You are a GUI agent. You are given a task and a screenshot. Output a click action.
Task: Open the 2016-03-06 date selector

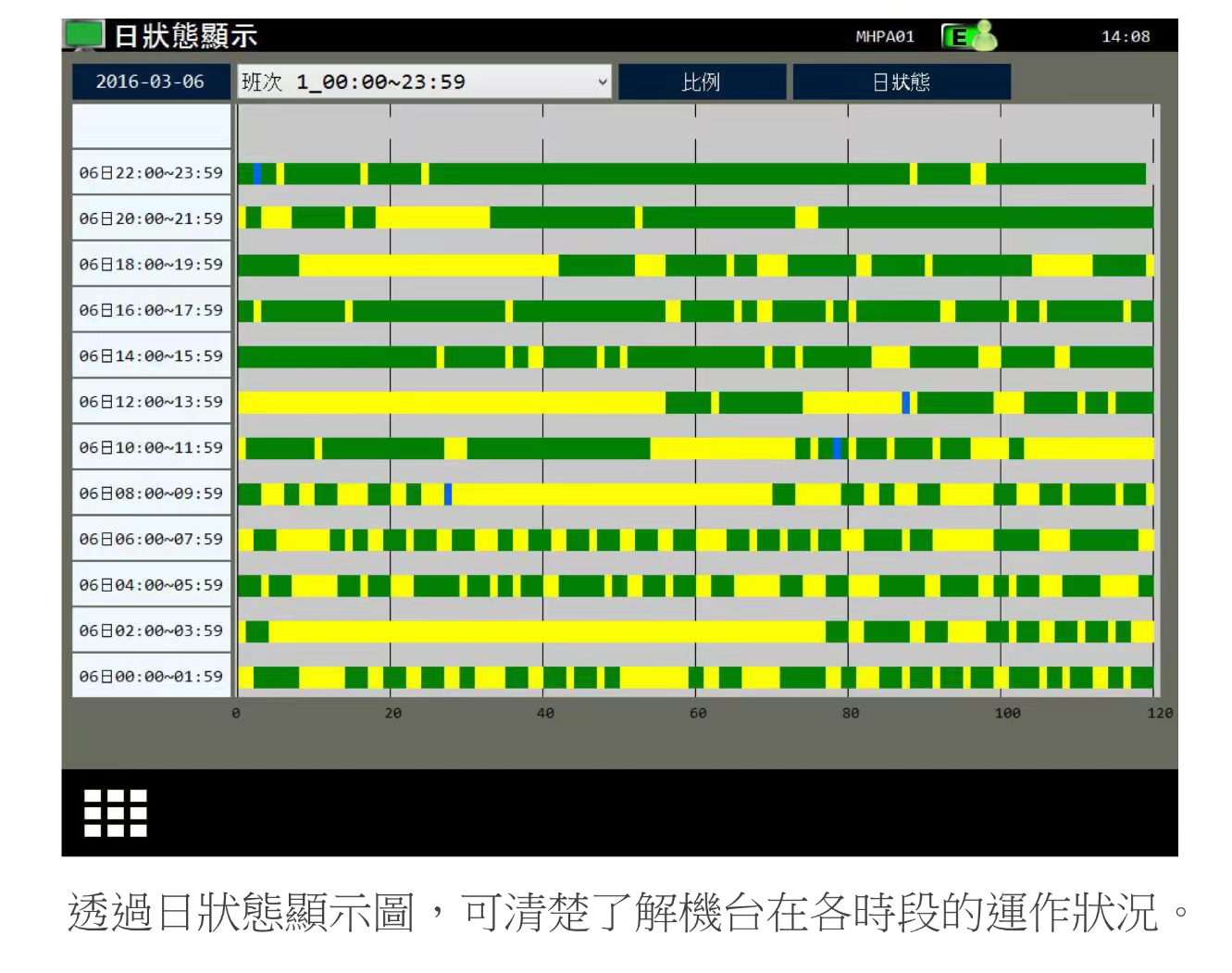[151, 81]
